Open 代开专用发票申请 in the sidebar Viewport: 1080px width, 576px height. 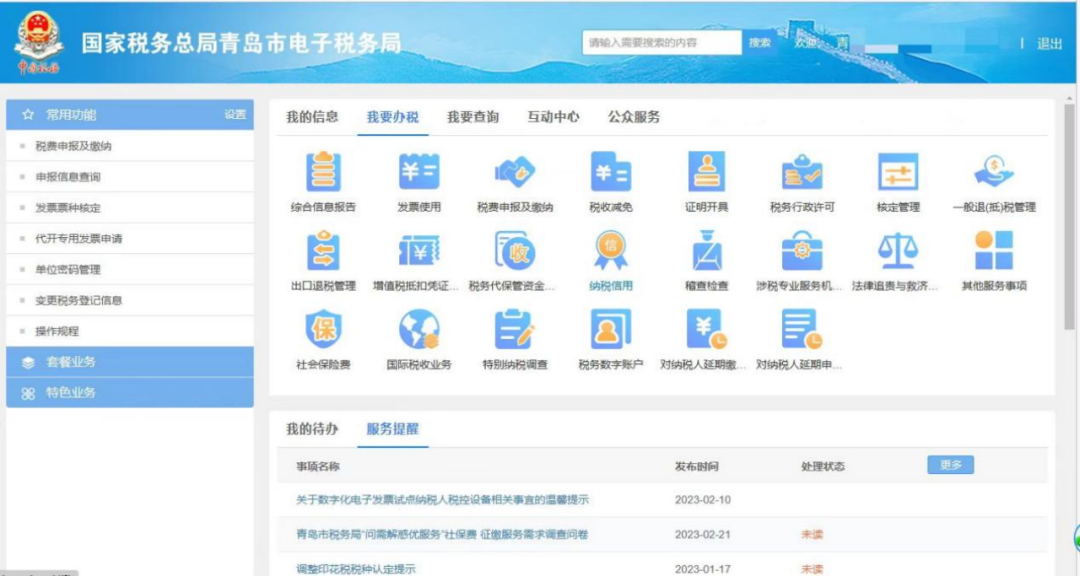[x=79, y=239]
